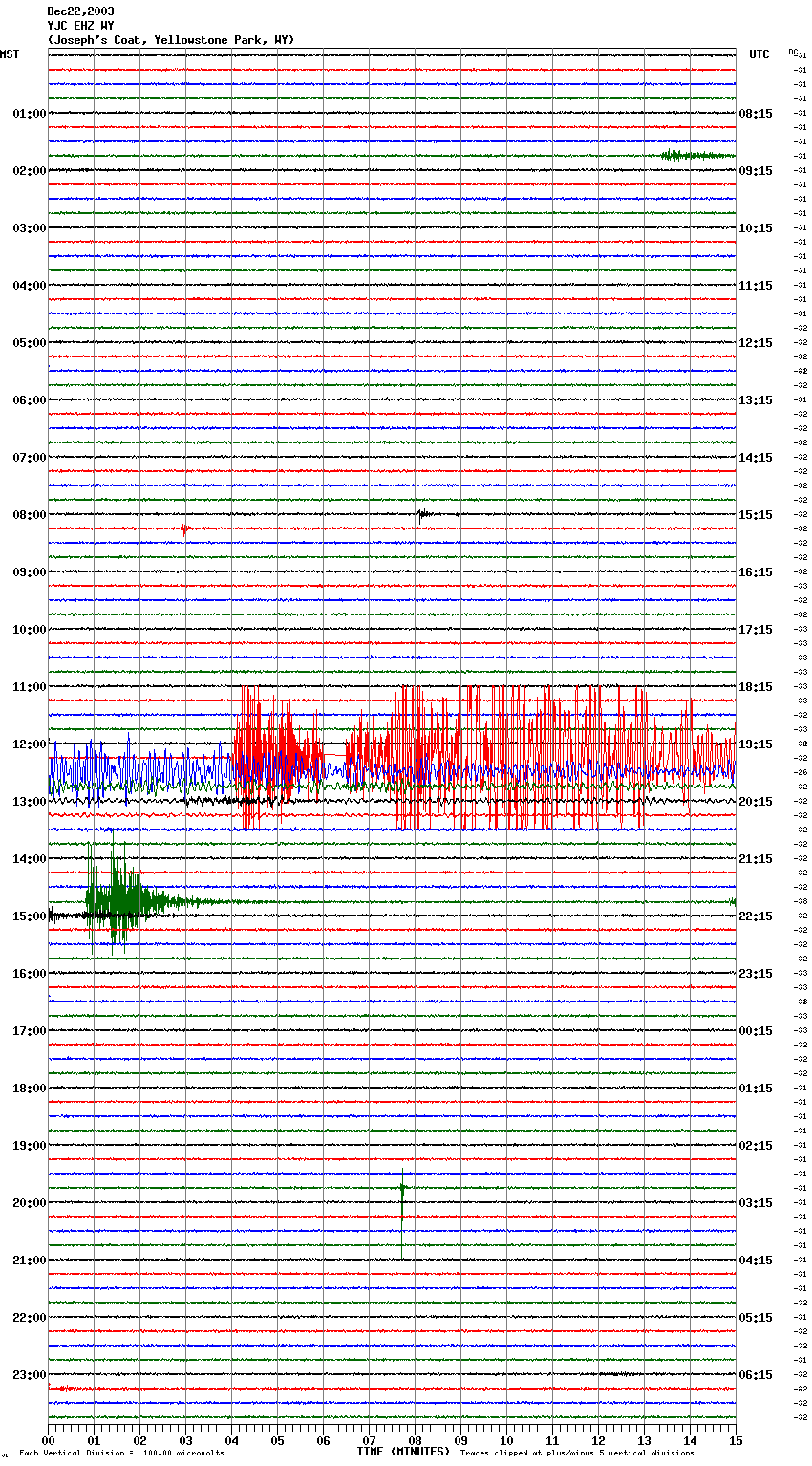Select the 23:00 MST time label
Screen dimensions: 812x1466
tap(30, 1375)
